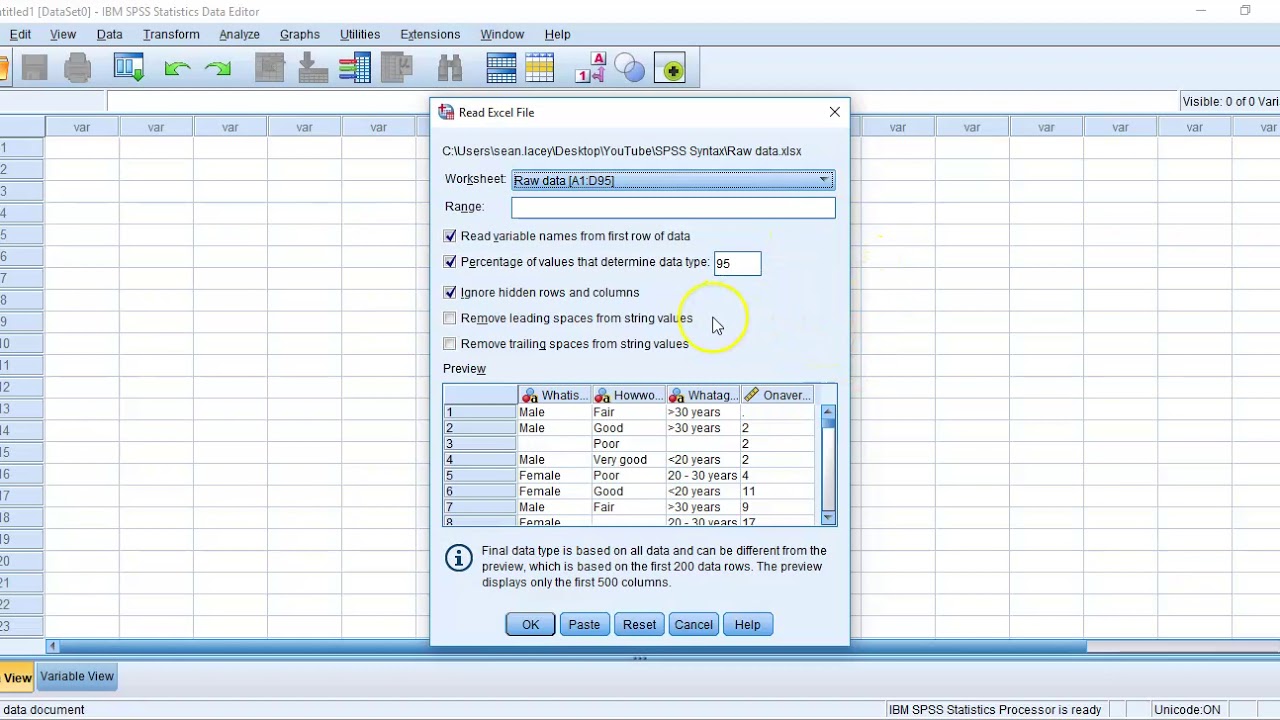
Task: Uncheck Read variable names from first row
Action: coord(450,236)
